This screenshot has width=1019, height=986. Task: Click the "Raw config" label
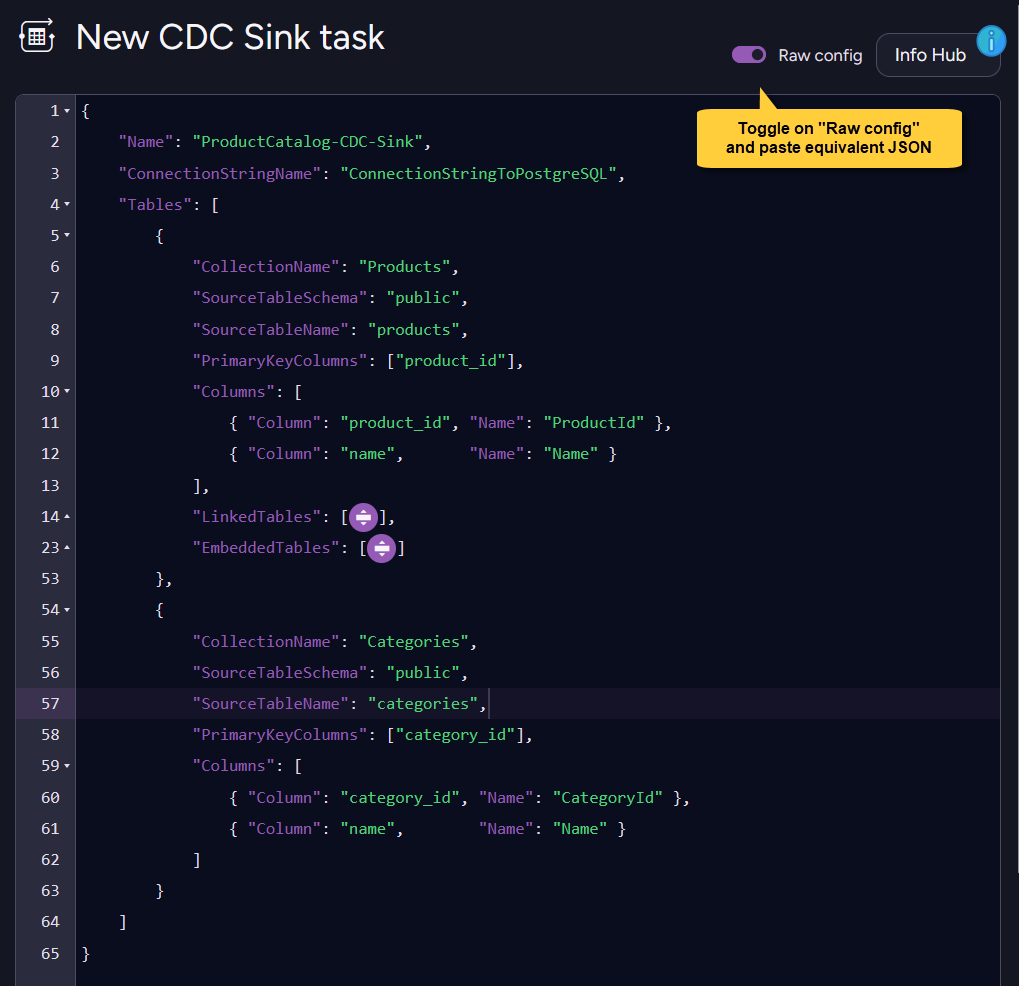820,55
